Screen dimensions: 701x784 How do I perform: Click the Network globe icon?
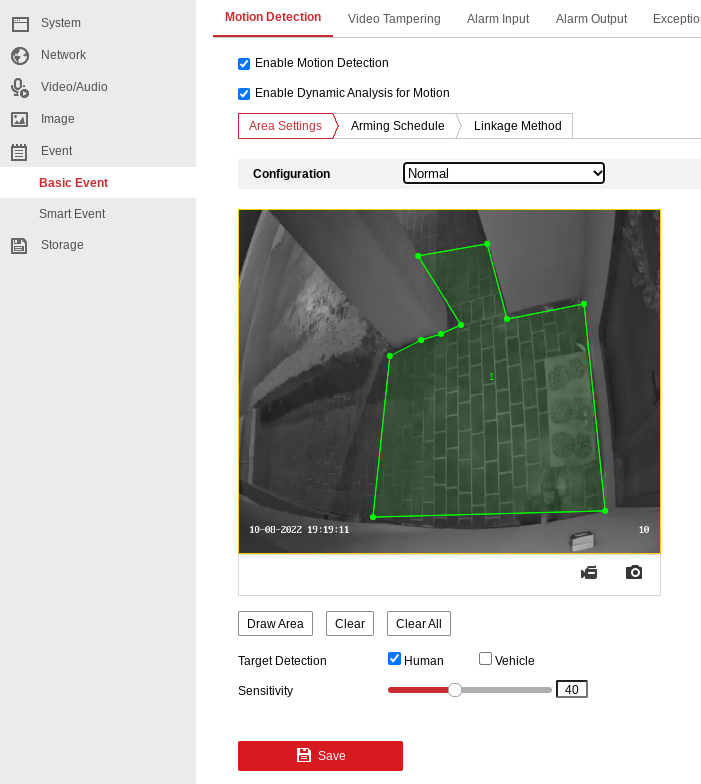coord(20,55)
